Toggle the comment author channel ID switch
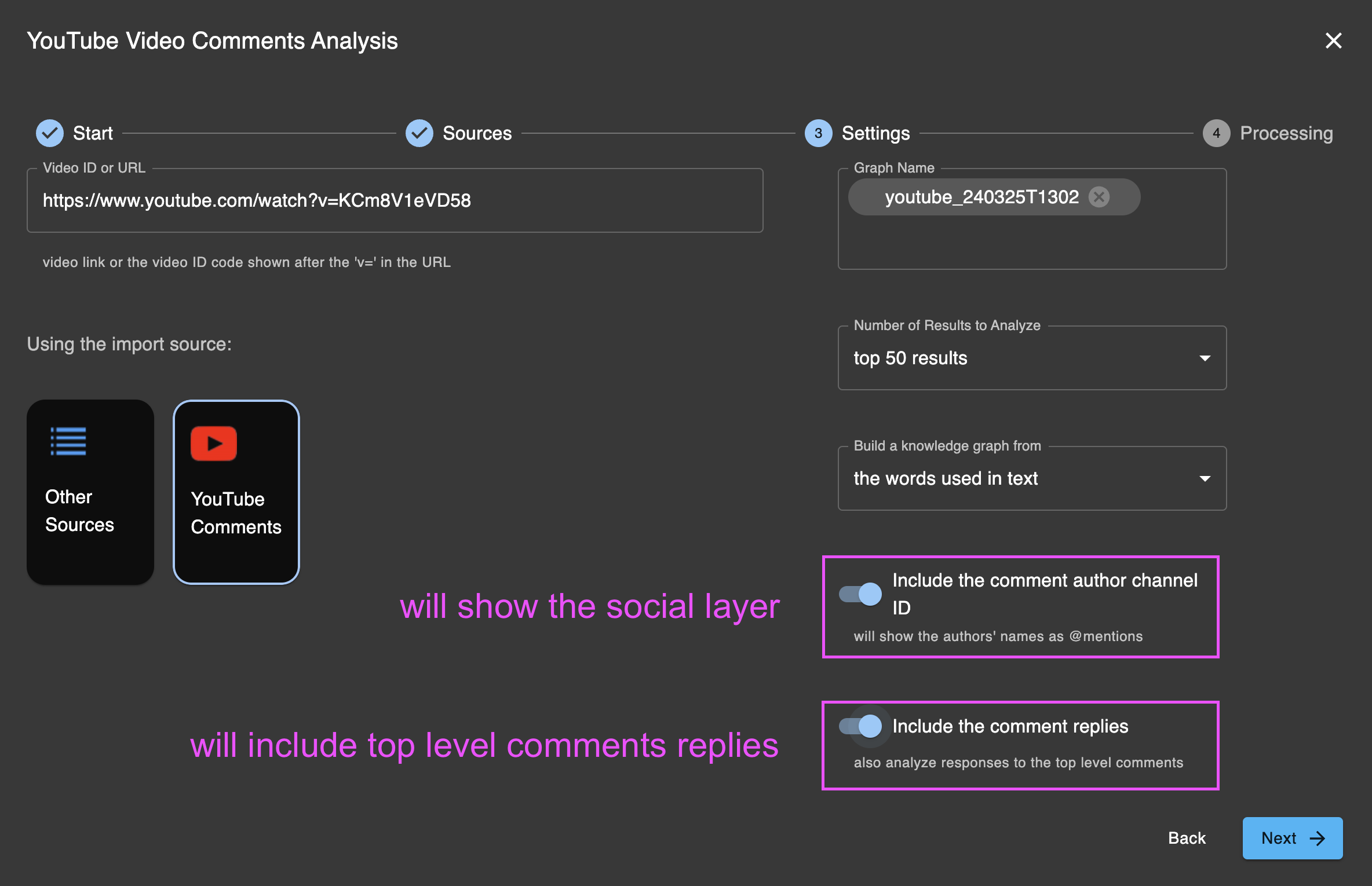Image resolution: width=1372 pixels, height=886 pixels. point(861,594)
